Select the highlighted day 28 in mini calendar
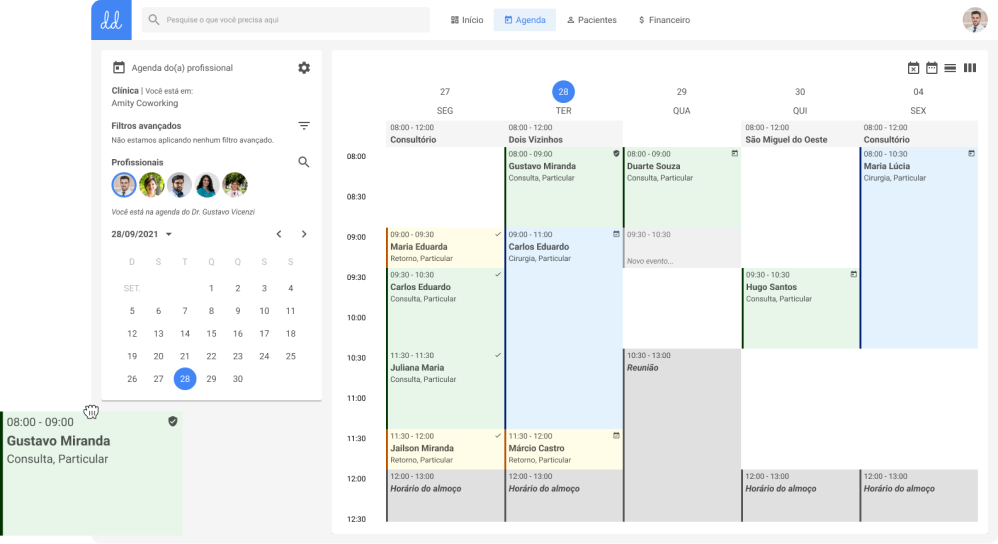 (x=185, y=379)
